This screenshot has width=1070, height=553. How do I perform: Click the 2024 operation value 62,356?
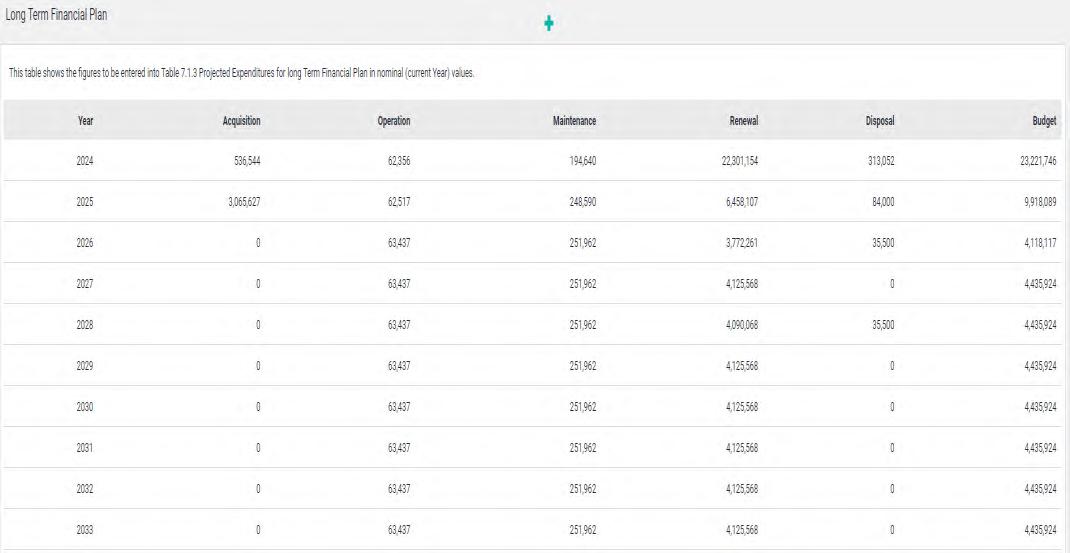396,161
